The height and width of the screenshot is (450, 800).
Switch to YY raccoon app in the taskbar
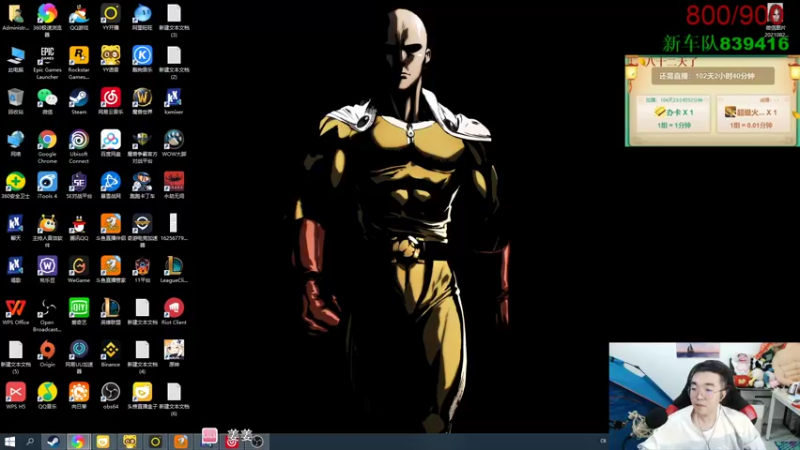pos(130,441)
